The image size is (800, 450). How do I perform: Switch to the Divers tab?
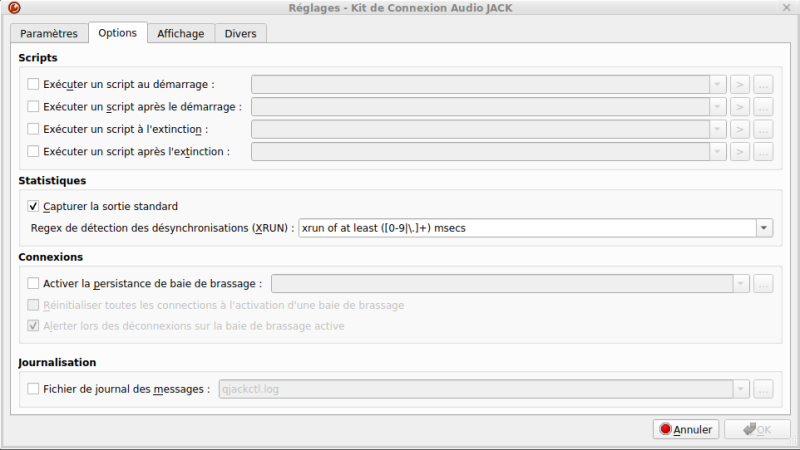(x=240, y=33)
